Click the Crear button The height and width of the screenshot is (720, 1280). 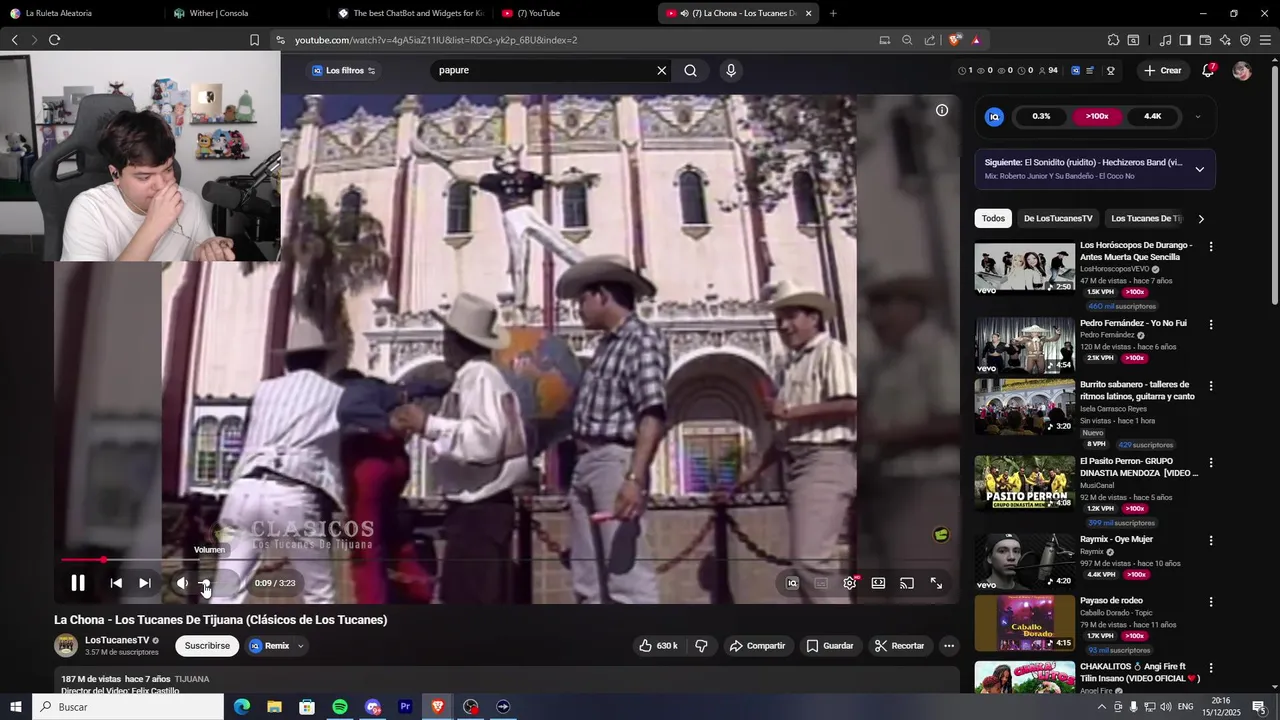pyautogui.click(x=1163, y=71)
